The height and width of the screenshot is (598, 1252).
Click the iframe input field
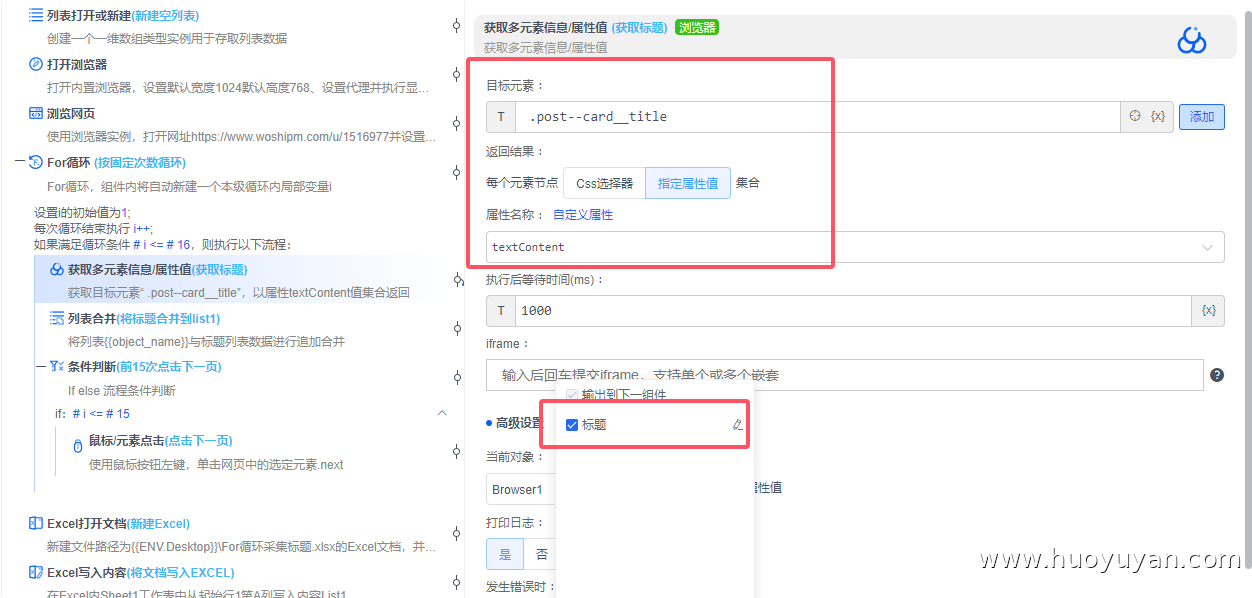pyautogui.click(x=845, y=375)
